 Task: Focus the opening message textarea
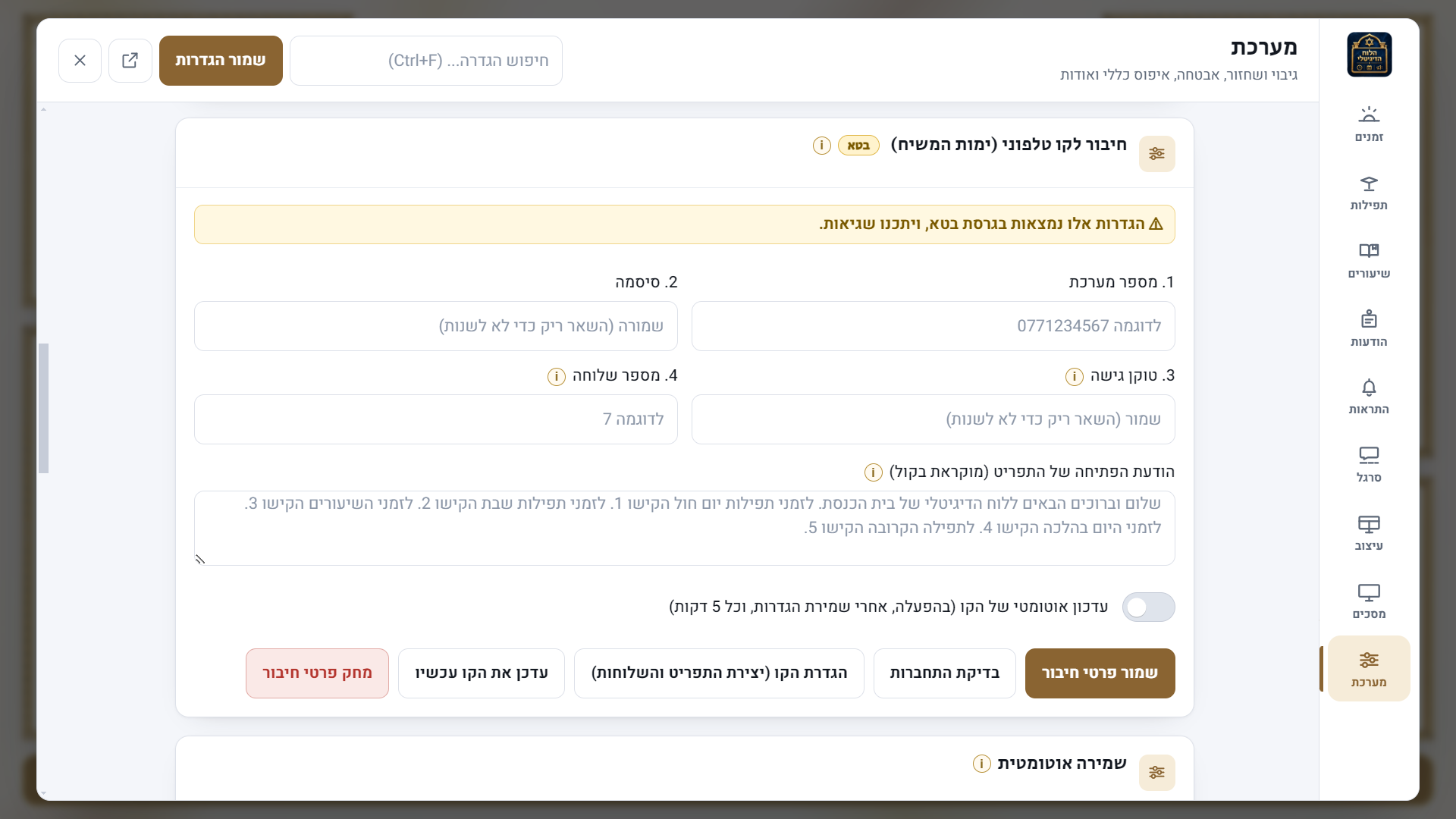click(x=684, y=529)
